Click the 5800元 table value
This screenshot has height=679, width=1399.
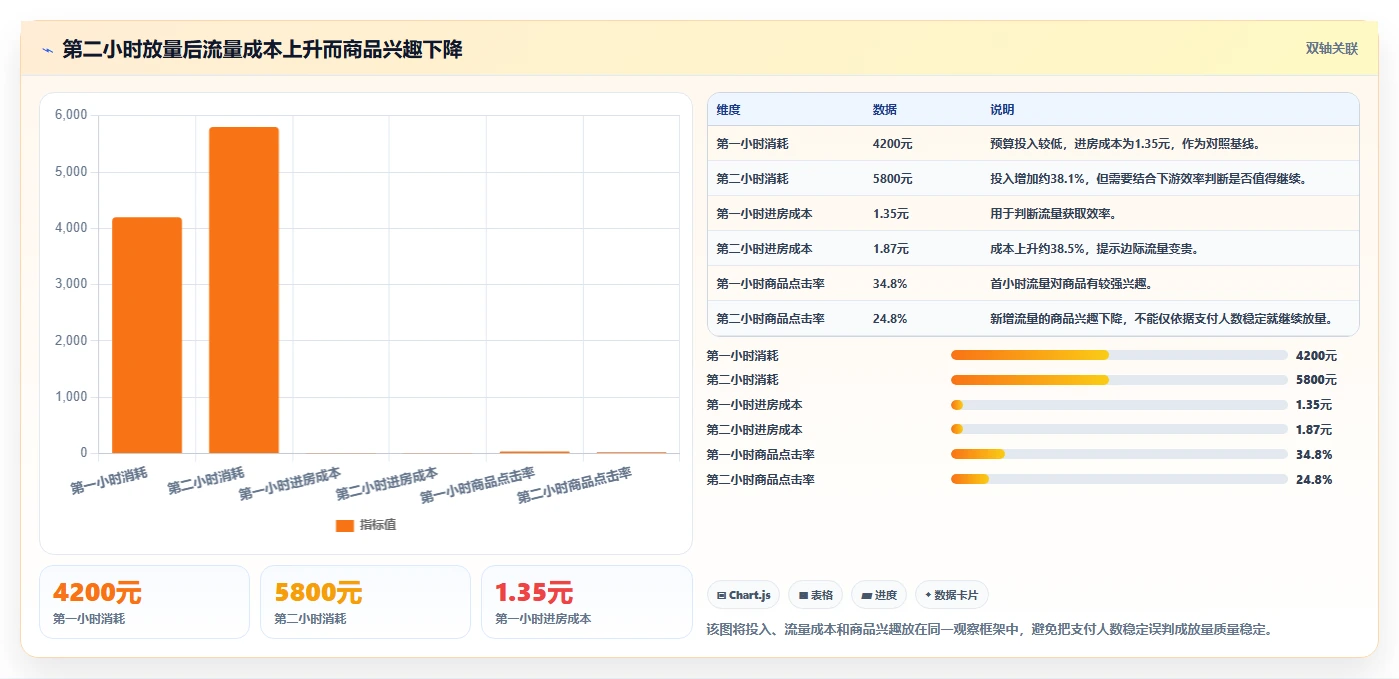click(893, 179)
